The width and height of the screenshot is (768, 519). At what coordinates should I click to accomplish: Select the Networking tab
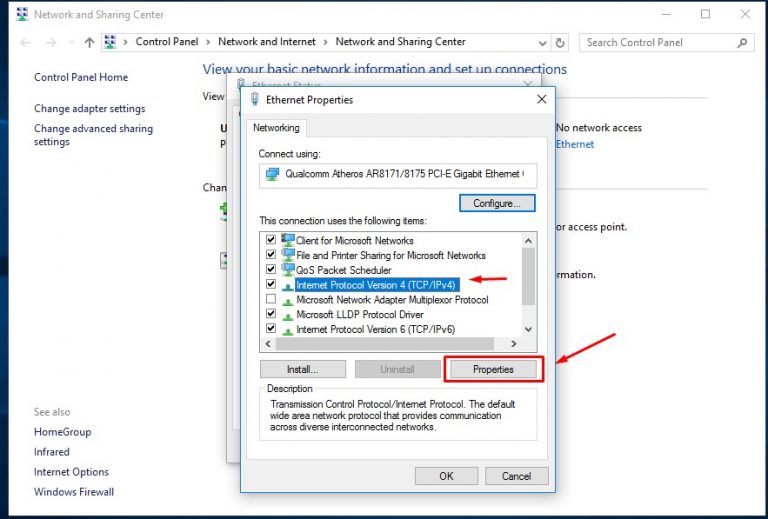(x=276, y=128)
